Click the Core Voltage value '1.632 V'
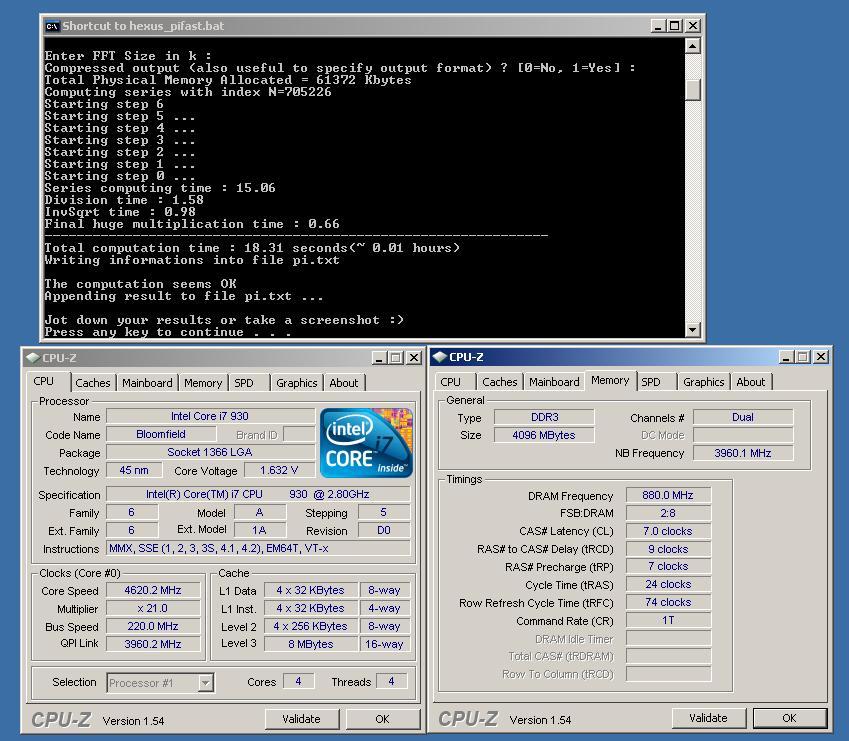849x741 pixels. [279, 470]
